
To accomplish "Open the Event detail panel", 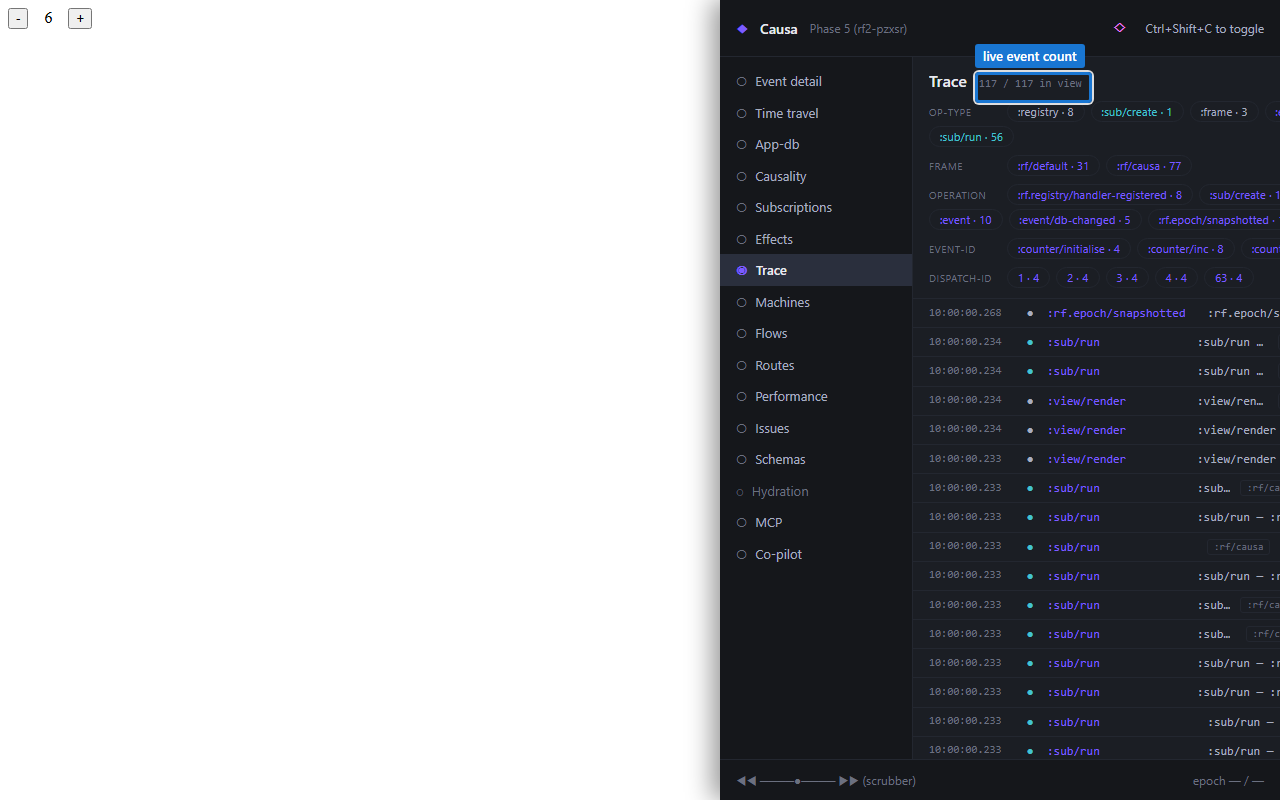I will point(816,82).
